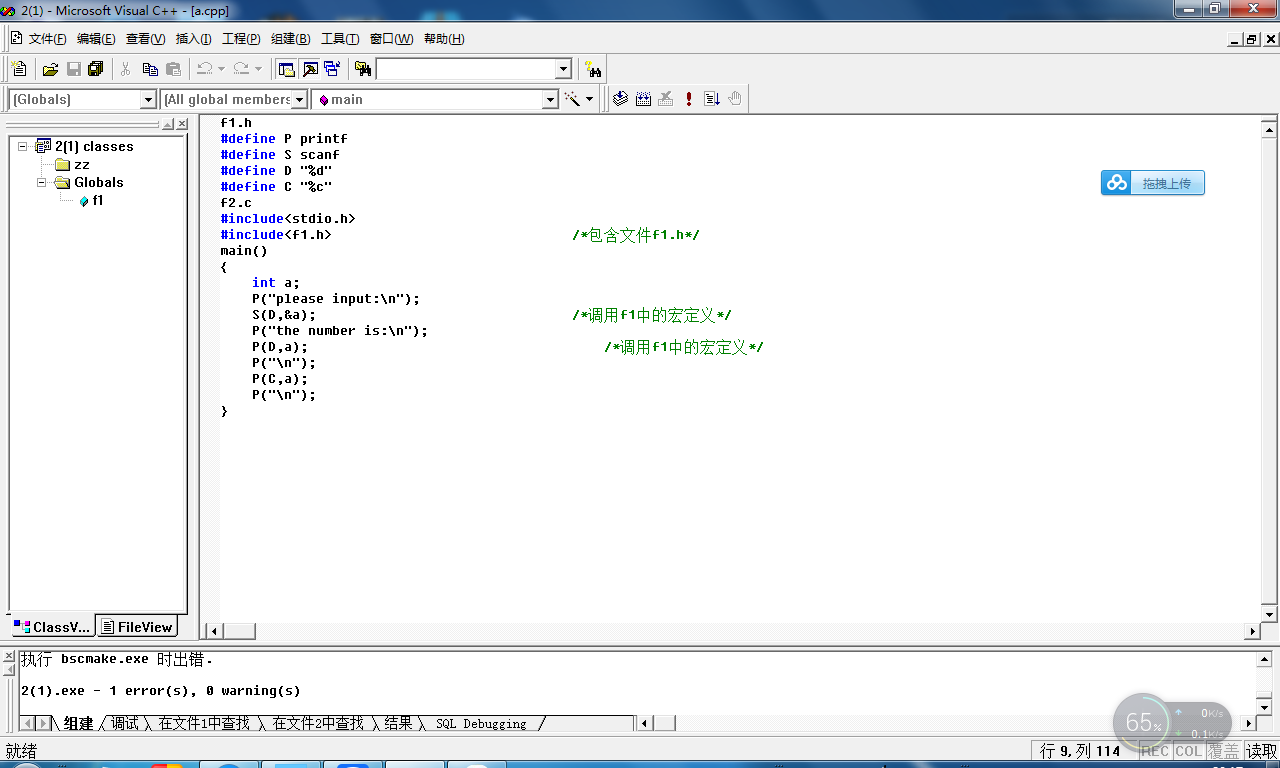1280x768 pixels.
Task: Click the Copy icon
Action: click(x=150, y=69)
